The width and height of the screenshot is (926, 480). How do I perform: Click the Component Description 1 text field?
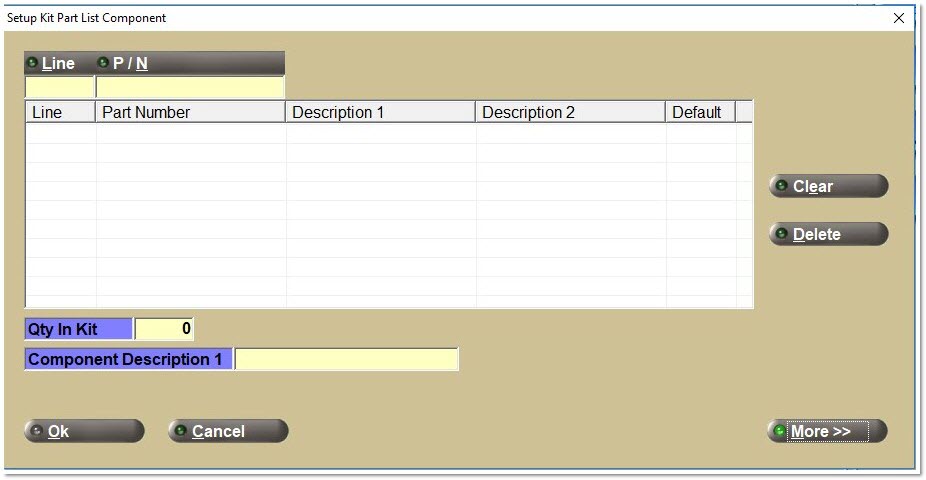(346, 359)
